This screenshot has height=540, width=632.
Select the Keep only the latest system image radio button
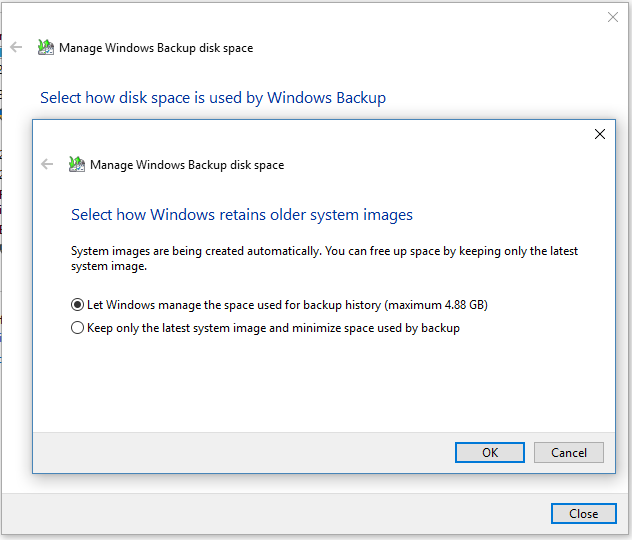click(x=77, y=328)
